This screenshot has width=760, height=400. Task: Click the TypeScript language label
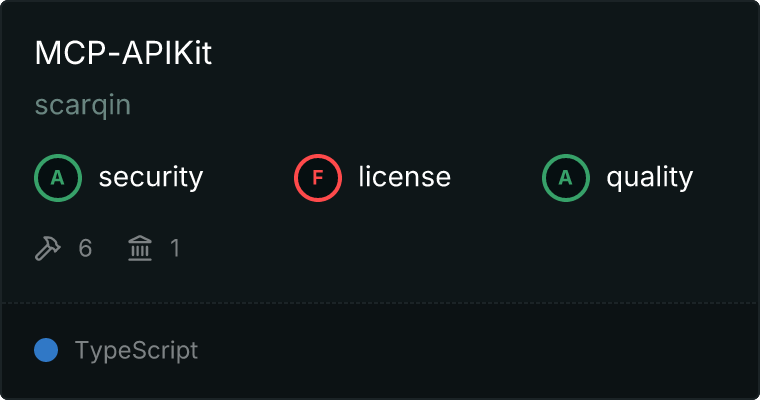[x=136, y=351]
